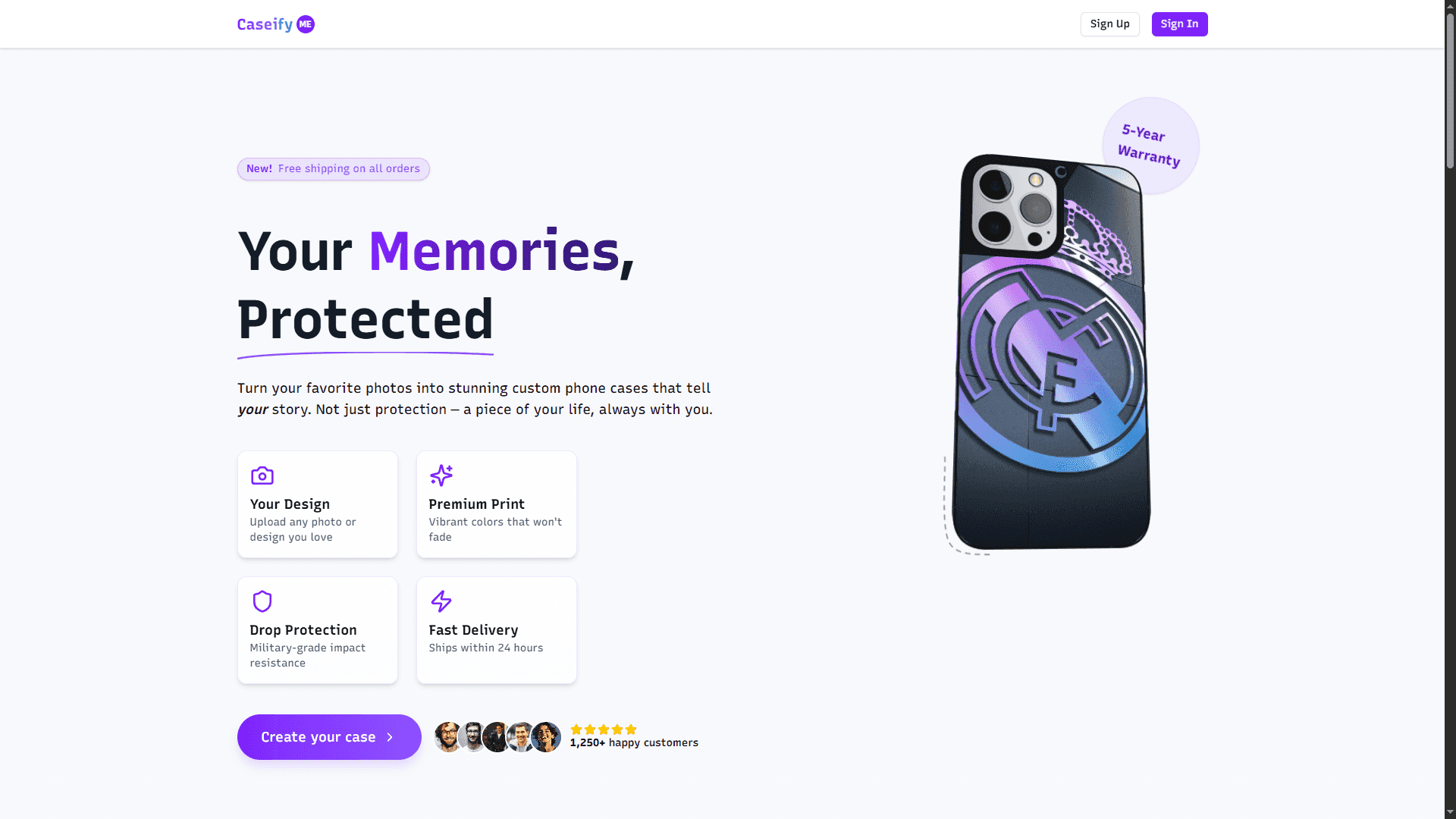Click the first customer avatar with glasses
1456x819 pixels.
point(448,737)
